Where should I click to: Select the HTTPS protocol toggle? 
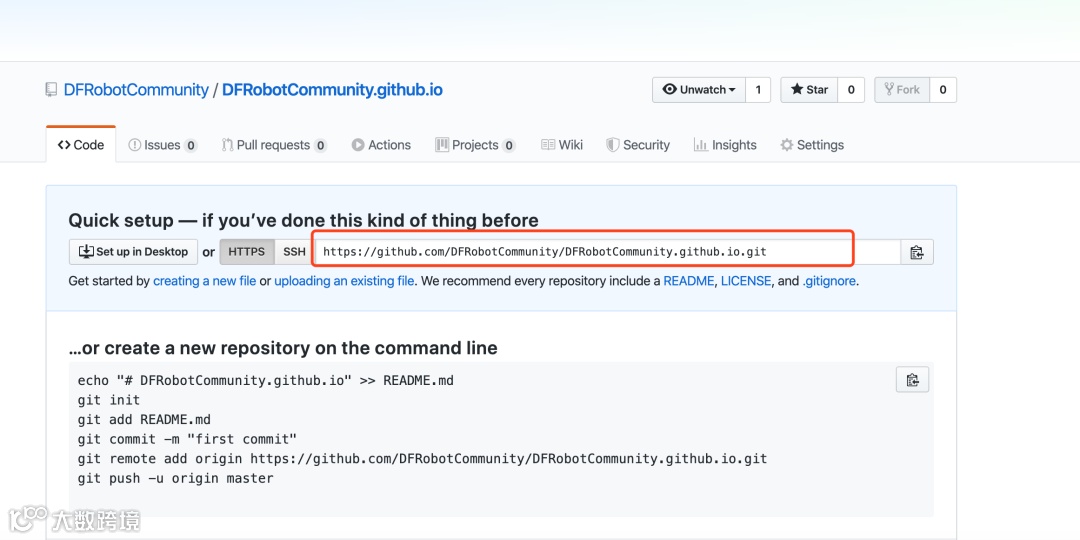[x=247, y=252]
